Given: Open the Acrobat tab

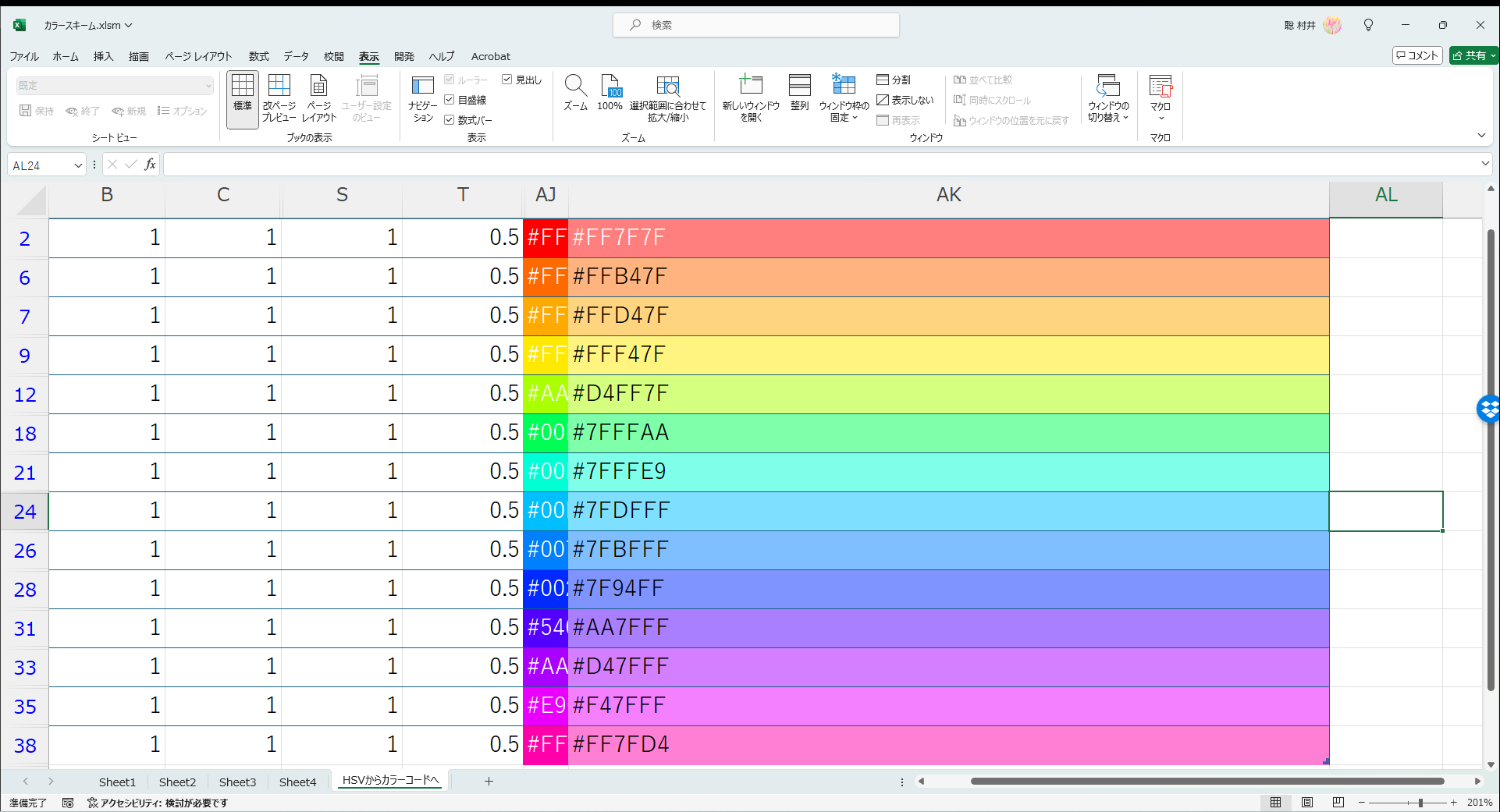Looking at the screenshot, I should pyautogui.click(x=491, y=56).
